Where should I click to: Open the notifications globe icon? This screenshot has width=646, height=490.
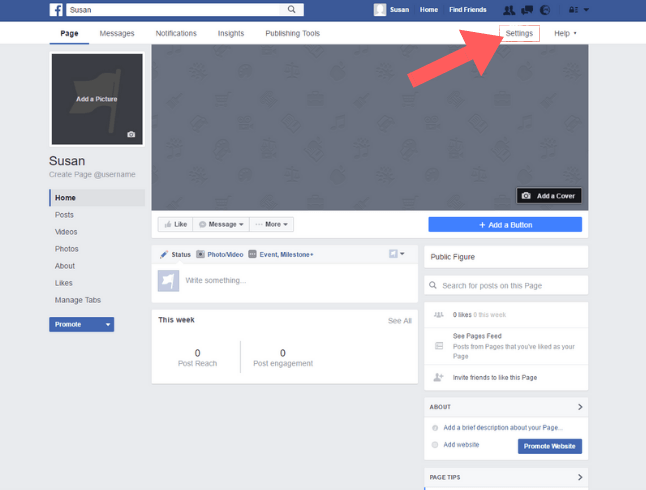click(545, 10)
